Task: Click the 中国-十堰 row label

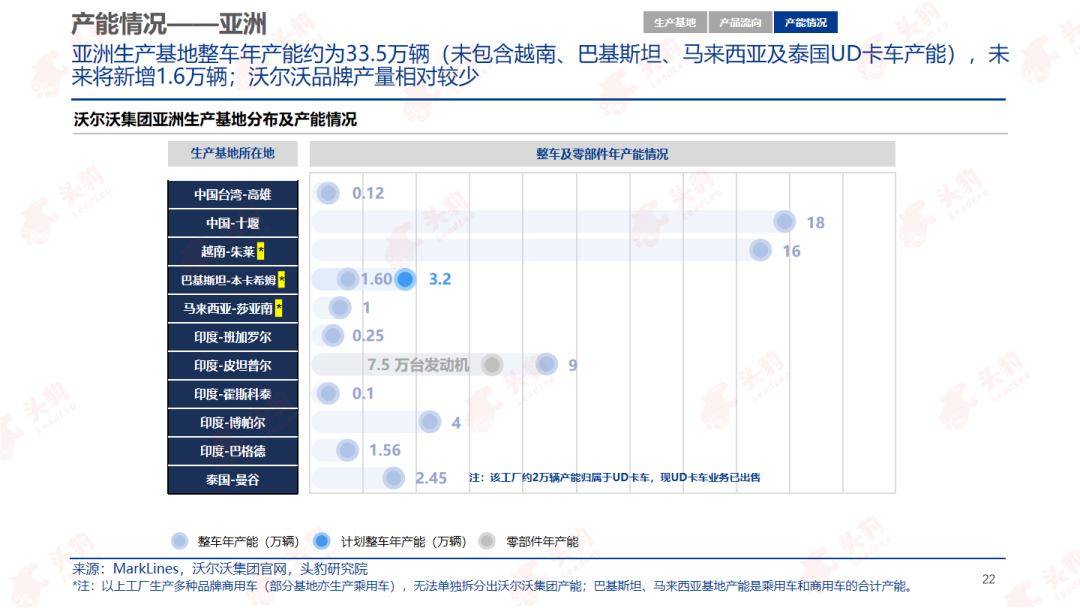Action: pos(233,223)
